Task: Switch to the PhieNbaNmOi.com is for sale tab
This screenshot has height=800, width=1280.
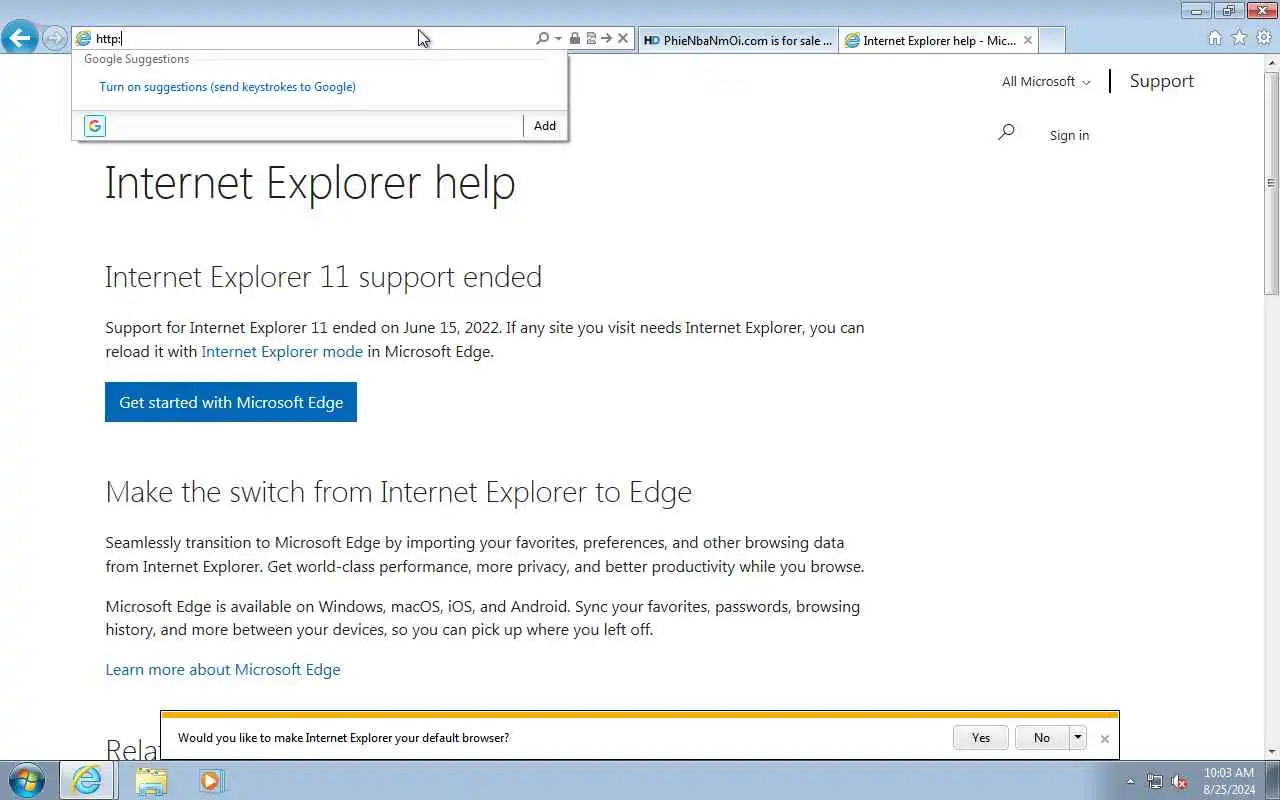Action: pos(738,40)
